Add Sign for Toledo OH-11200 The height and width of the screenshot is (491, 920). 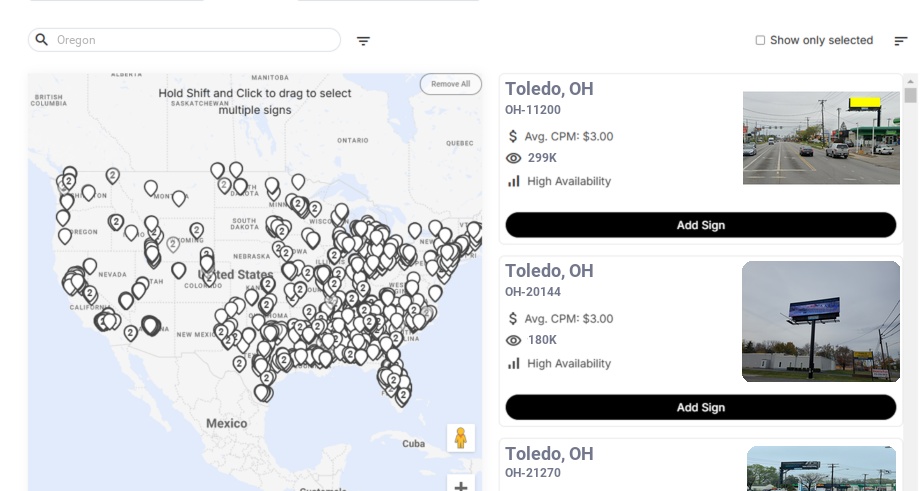700,225
